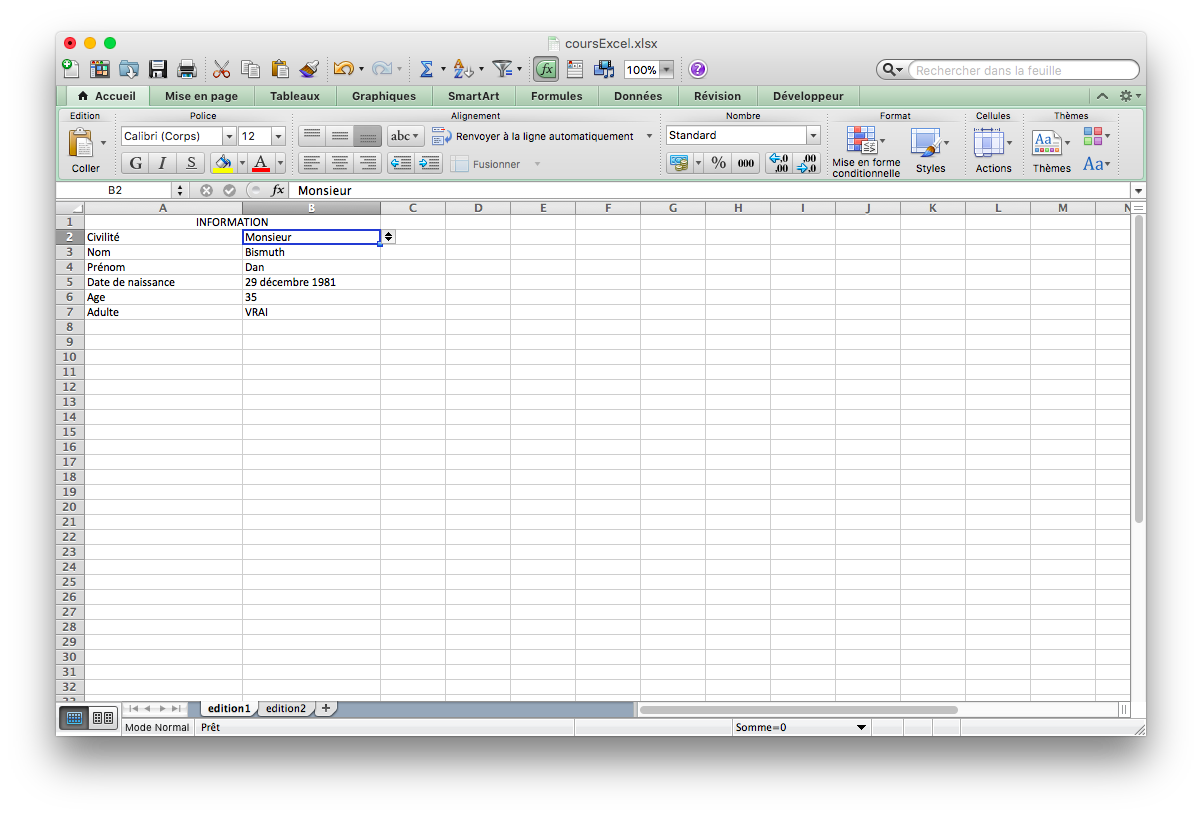This screenshot has width=1202, height=816.
Task: Open the Sort A-Z tool
Action: pos(462,69)
